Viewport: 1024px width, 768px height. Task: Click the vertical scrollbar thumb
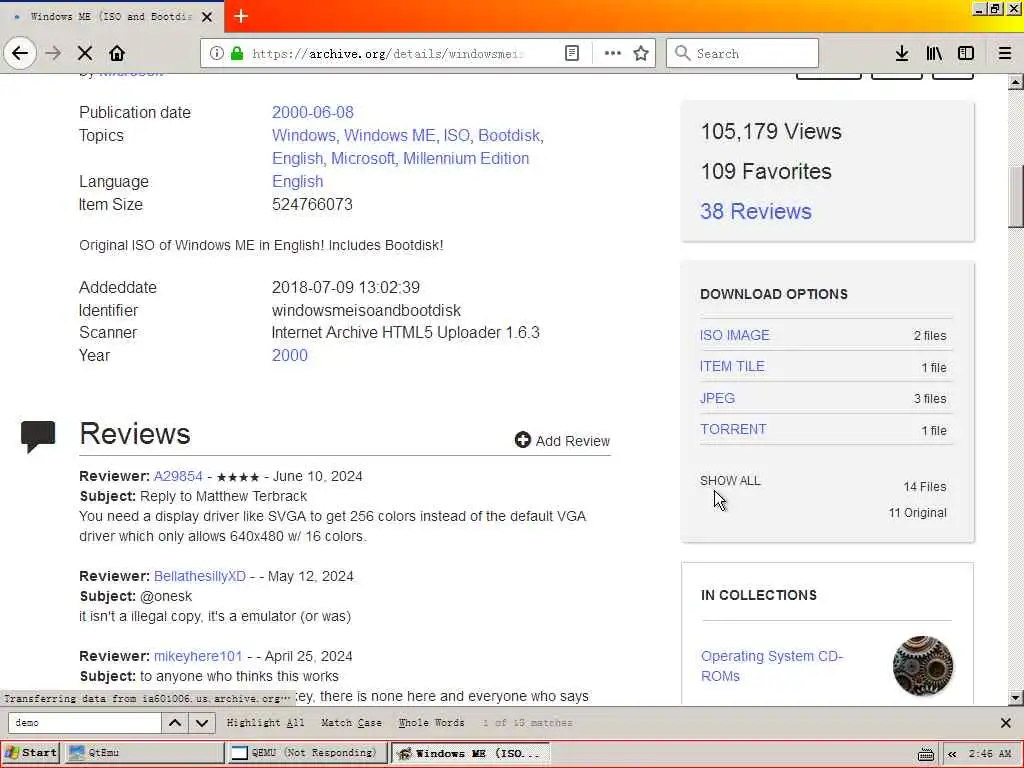click(1016, 197)
